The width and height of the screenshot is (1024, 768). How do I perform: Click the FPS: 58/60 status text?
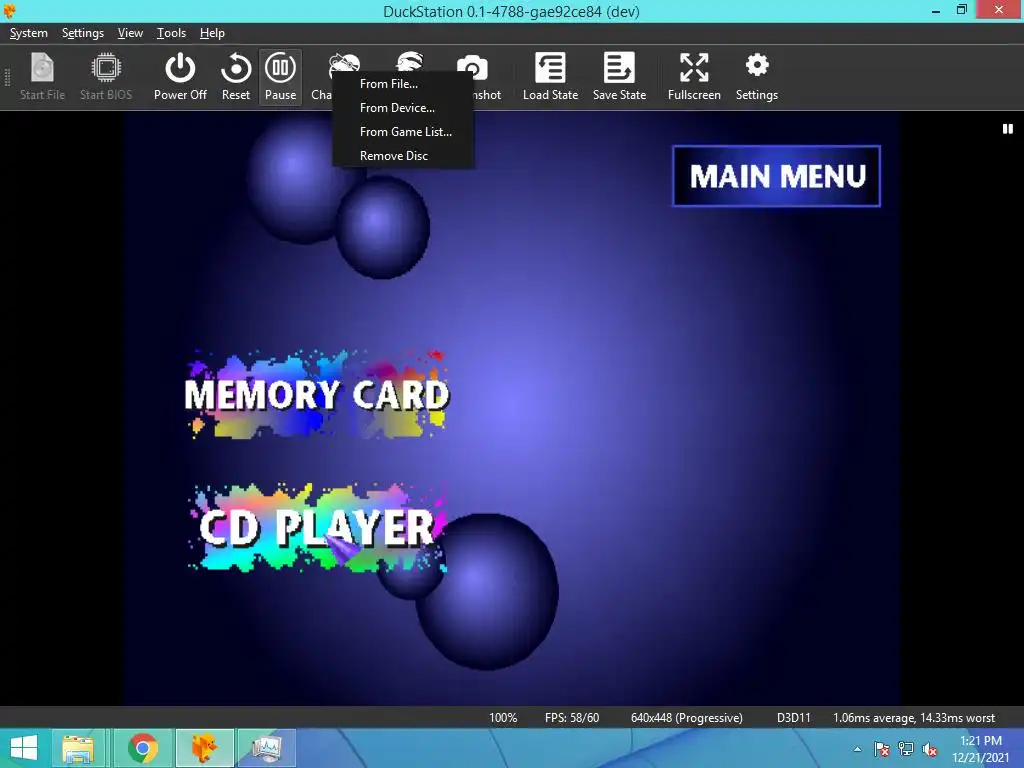[x=572, y=718]
